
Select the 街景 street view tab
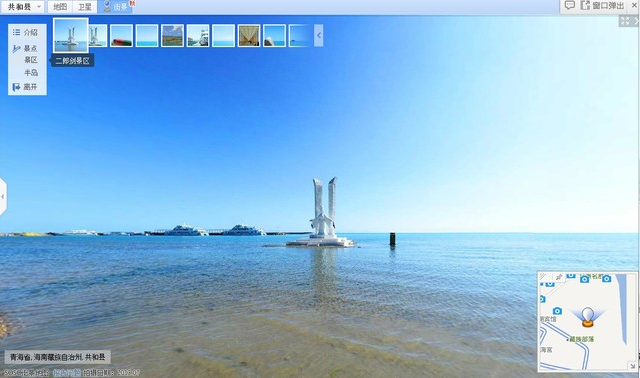(116, 7)
